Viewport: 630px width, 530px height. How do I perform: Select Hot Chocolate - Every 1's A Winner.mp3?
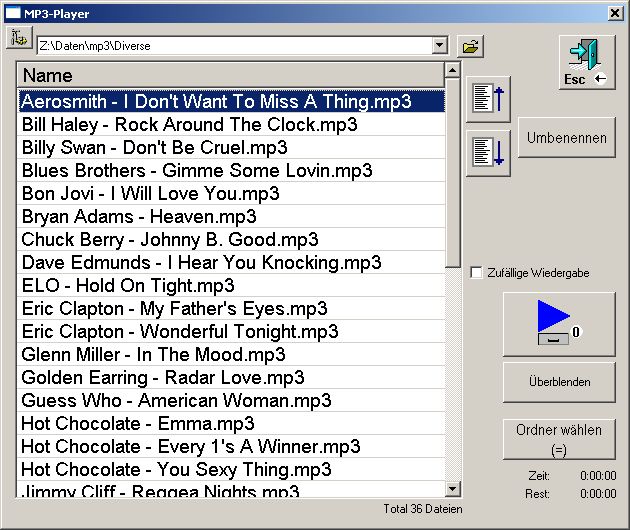(231, 446)
